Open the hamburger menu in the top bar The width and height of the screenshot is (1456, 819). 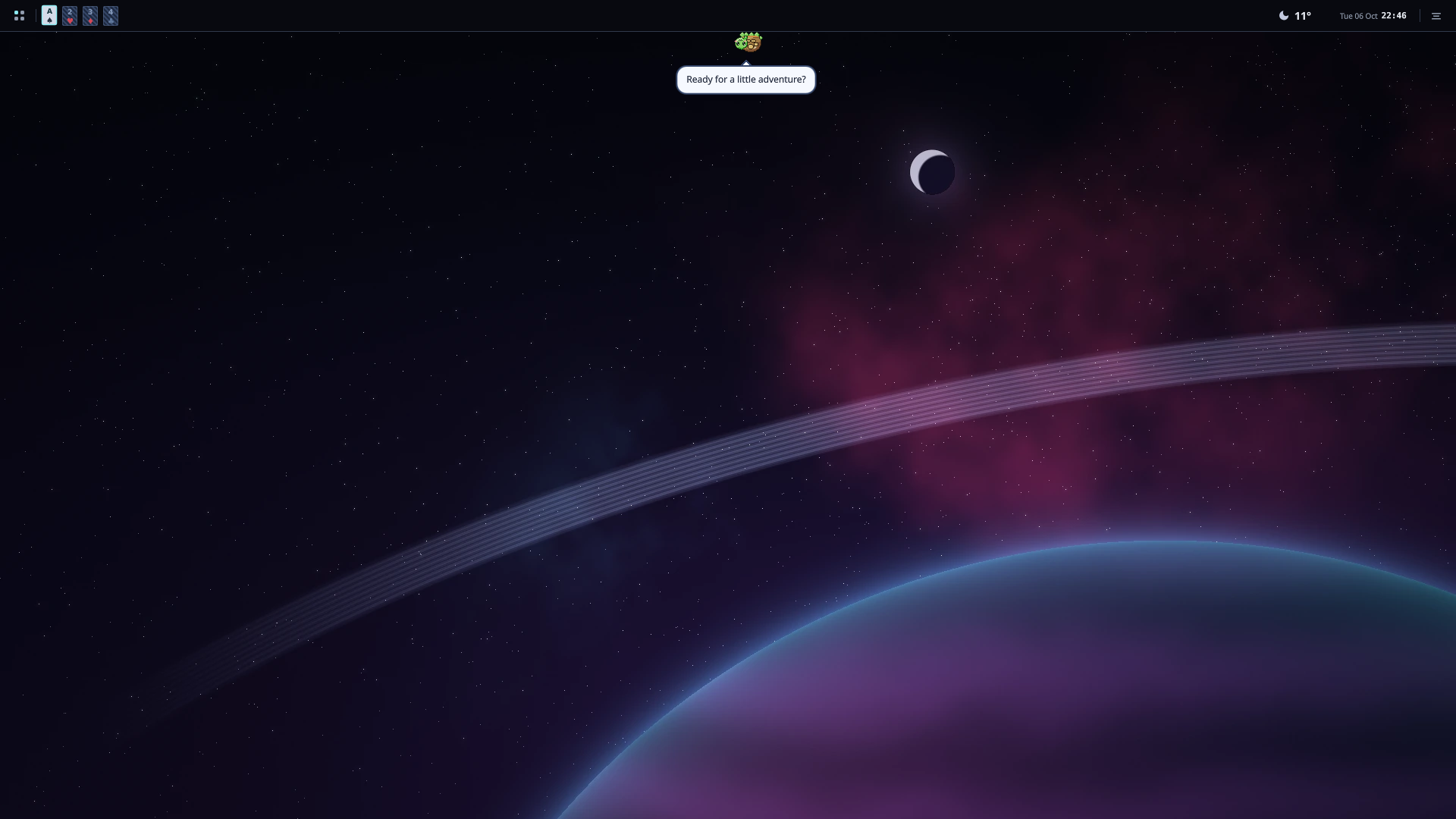point(1436,16)
